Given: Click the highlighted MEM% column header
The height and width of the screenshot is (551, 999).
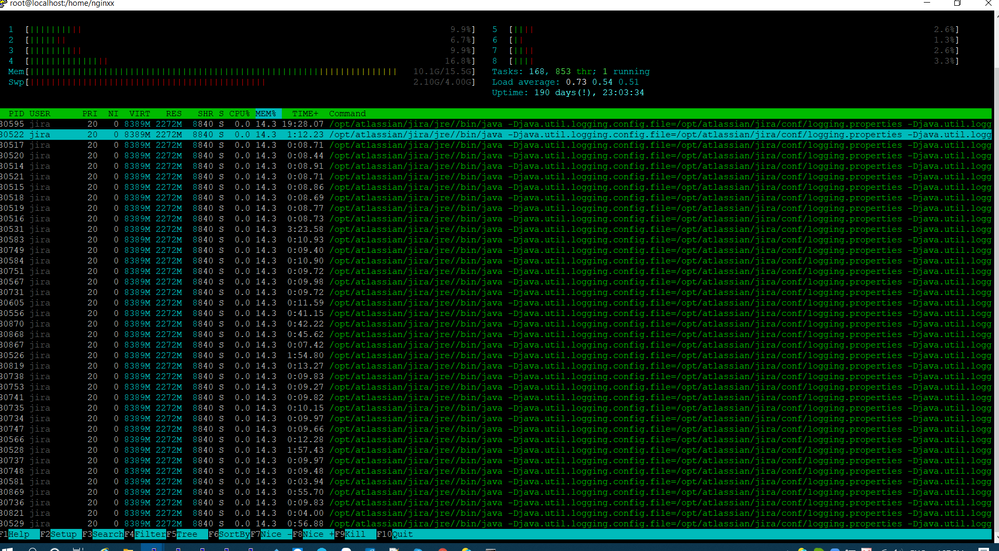Looking at the screenshot, I should click(268, 113).
